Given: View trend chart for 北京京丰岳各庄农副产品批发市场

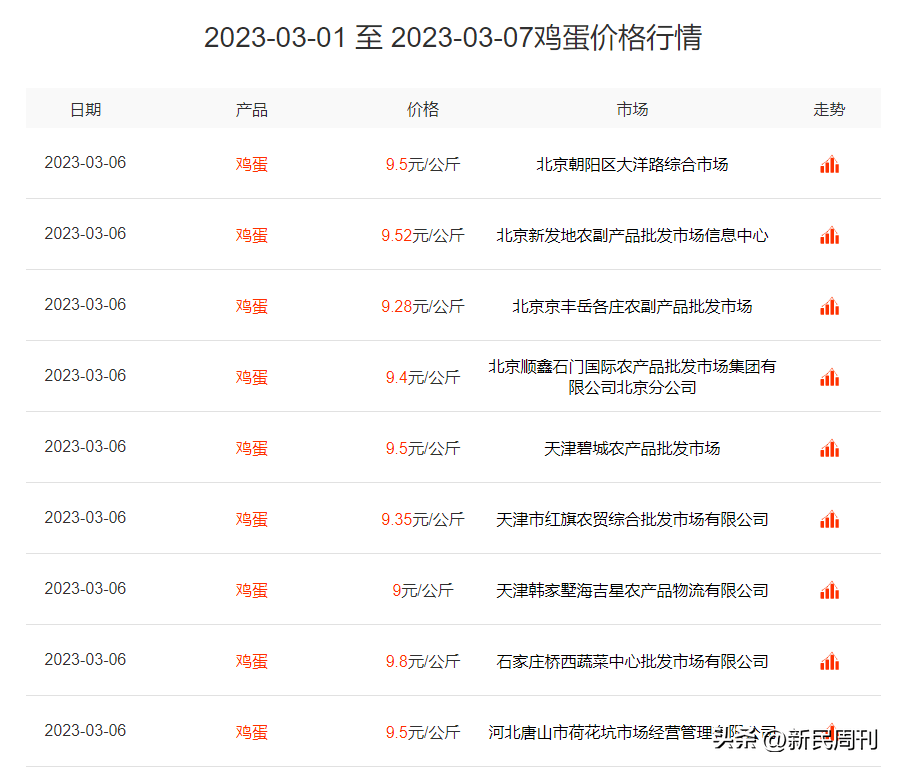Looking at the screenshot, I should click(x=829, y=307).
